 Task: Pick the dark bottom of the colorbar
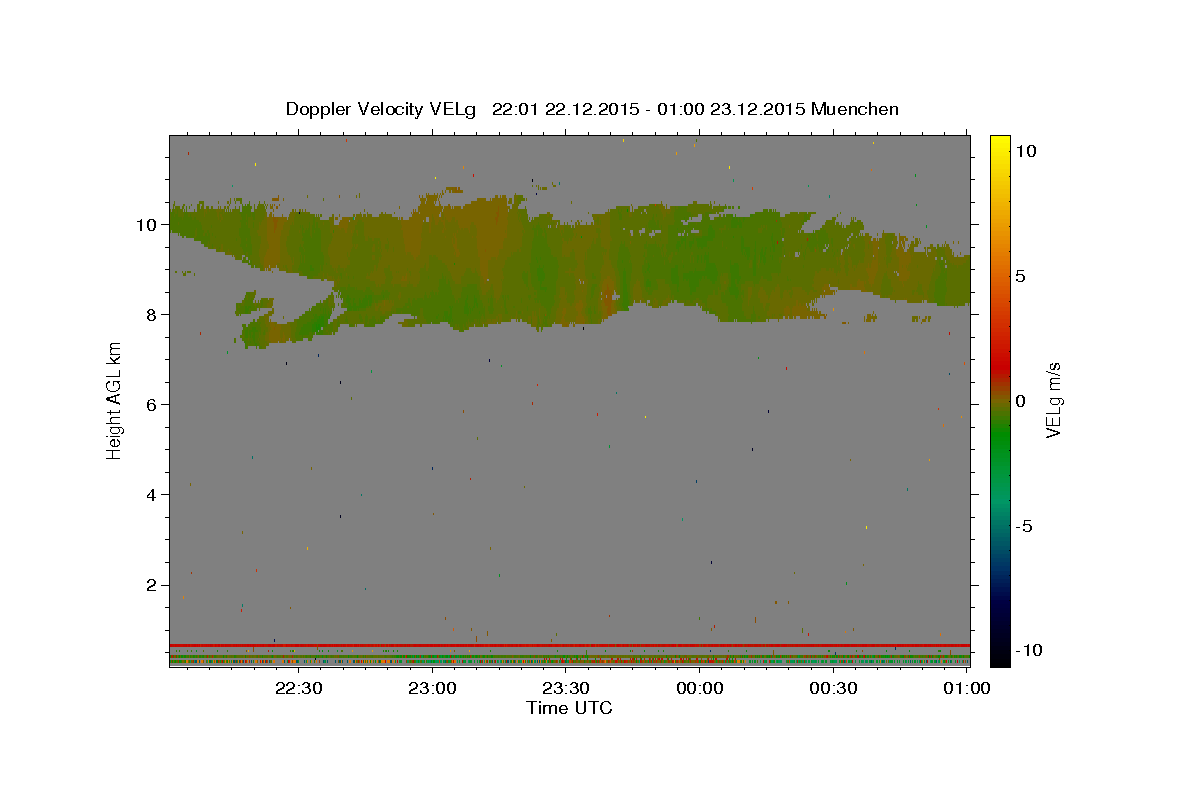click(1000, 650)
